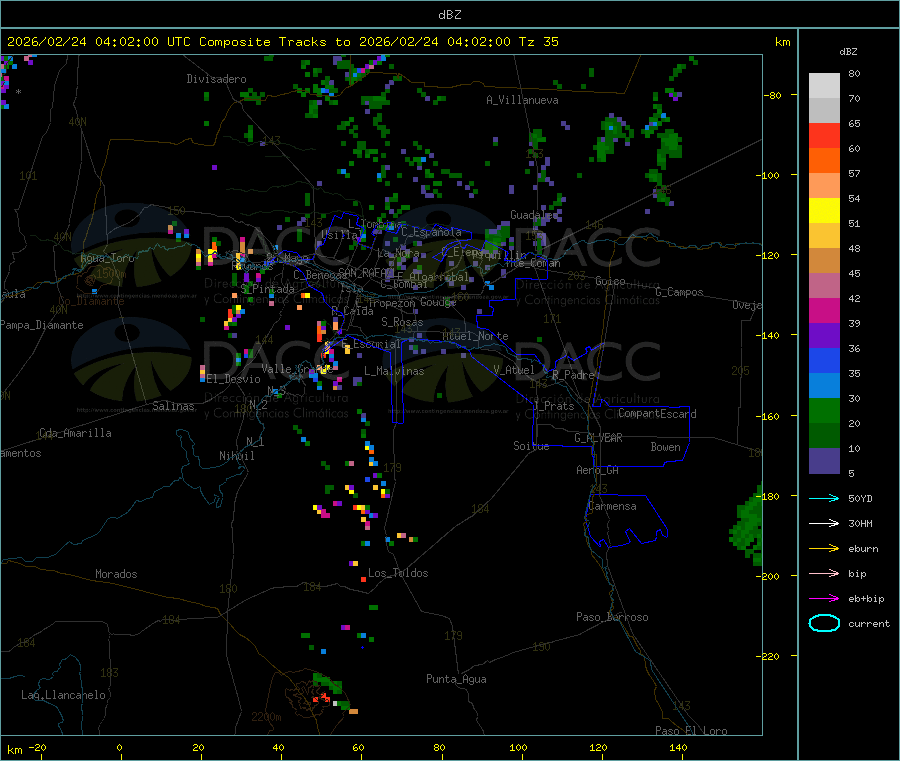Select the orange 57-60 dBZ swatch
This screenshot has height=761, width=900.
point(824,161)
